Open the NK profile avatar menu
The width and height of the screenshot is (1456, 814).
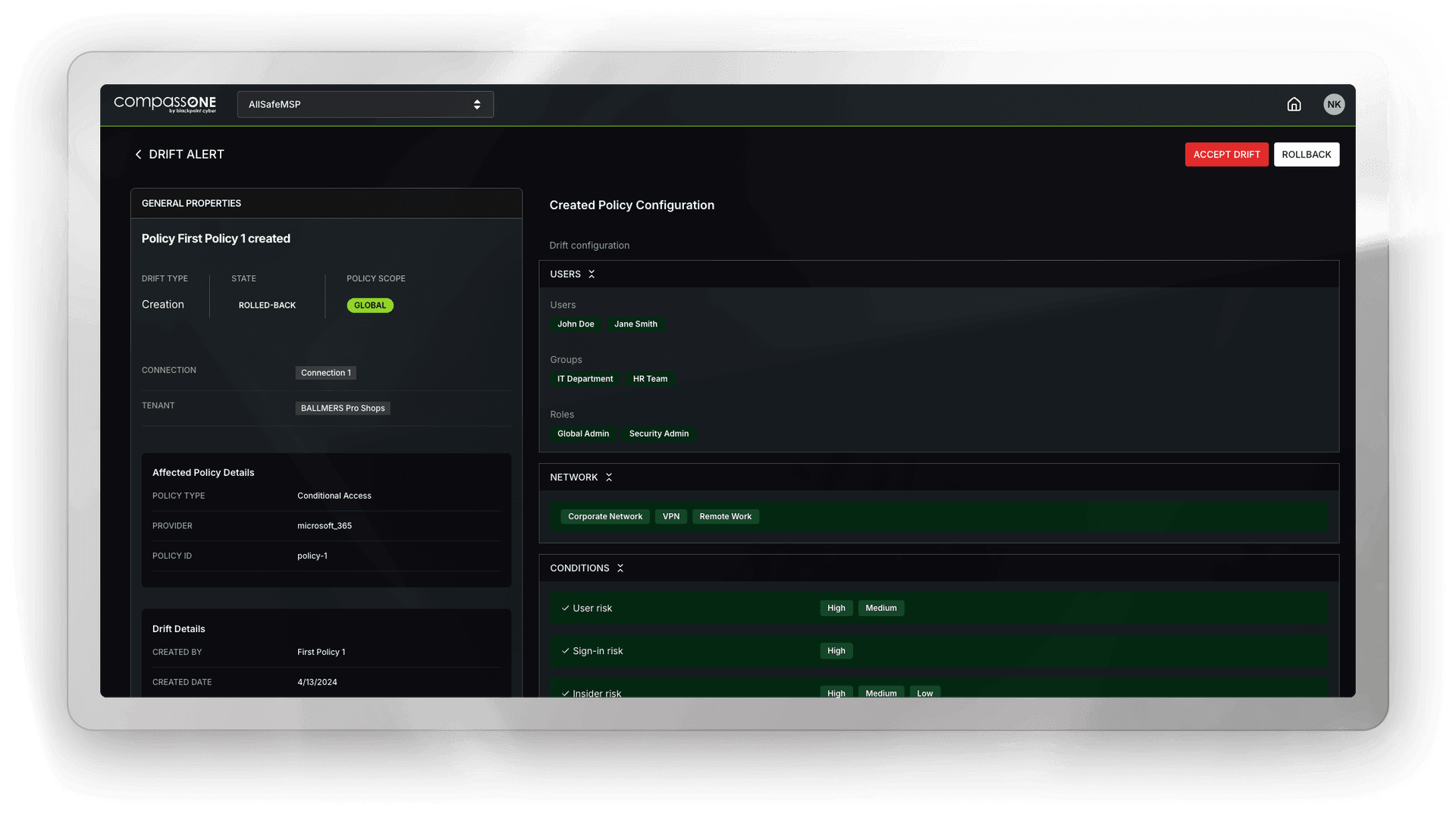click(1335, 104)
